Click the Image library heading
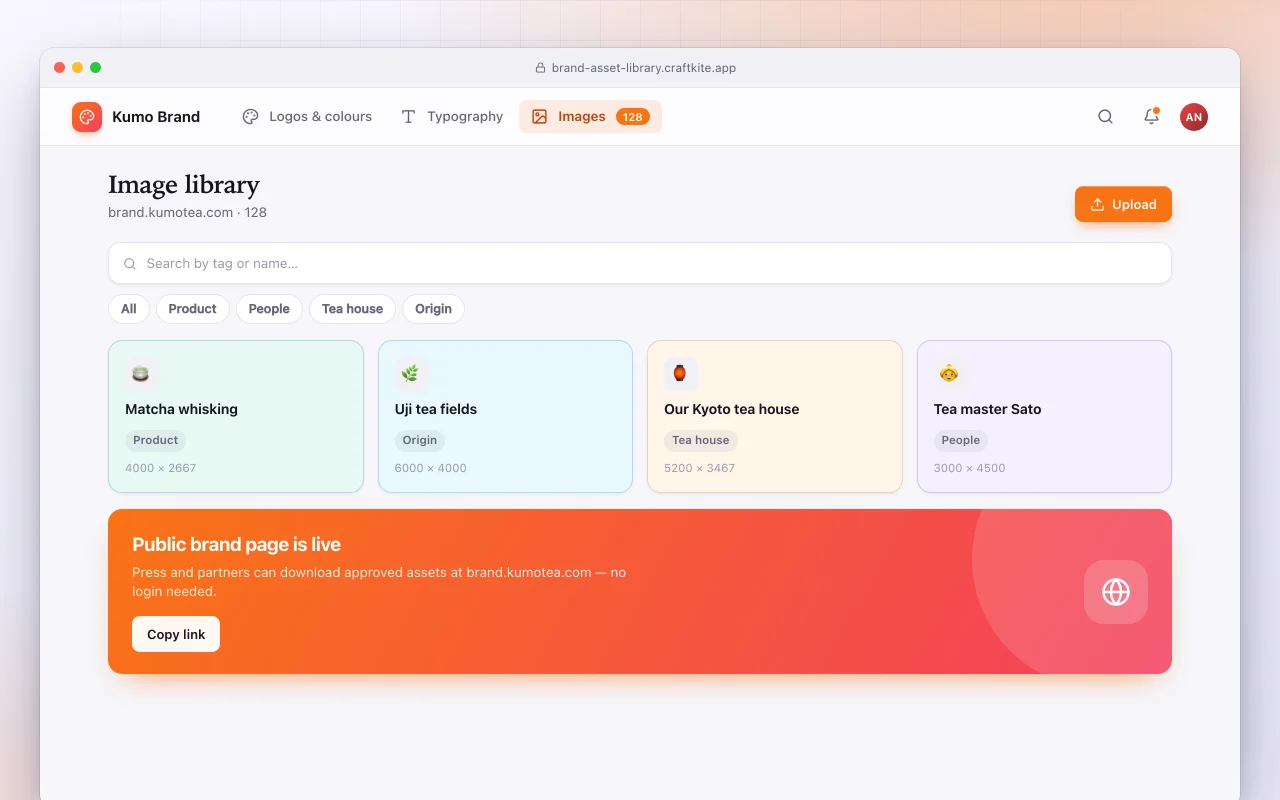The height and width of the screenshot is (800, 1280). click(x=184, y=185)
